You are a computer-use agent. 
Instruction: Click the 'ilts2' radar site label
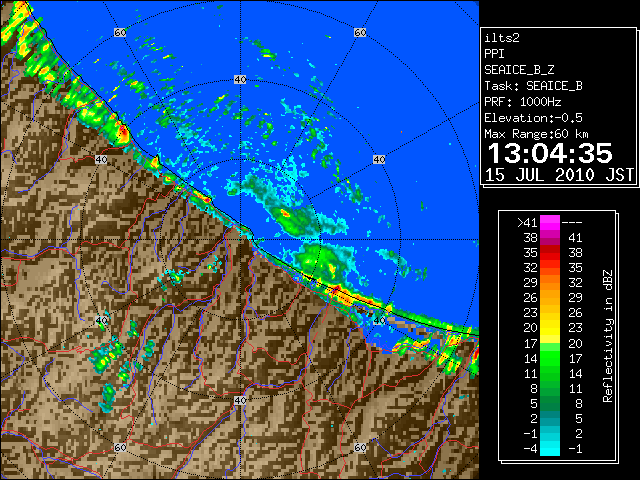(x=502, y=38)
